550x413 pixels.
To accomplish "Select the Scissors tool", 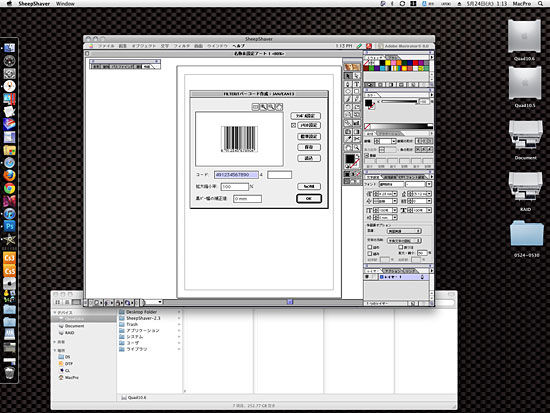I will point(356,139).
